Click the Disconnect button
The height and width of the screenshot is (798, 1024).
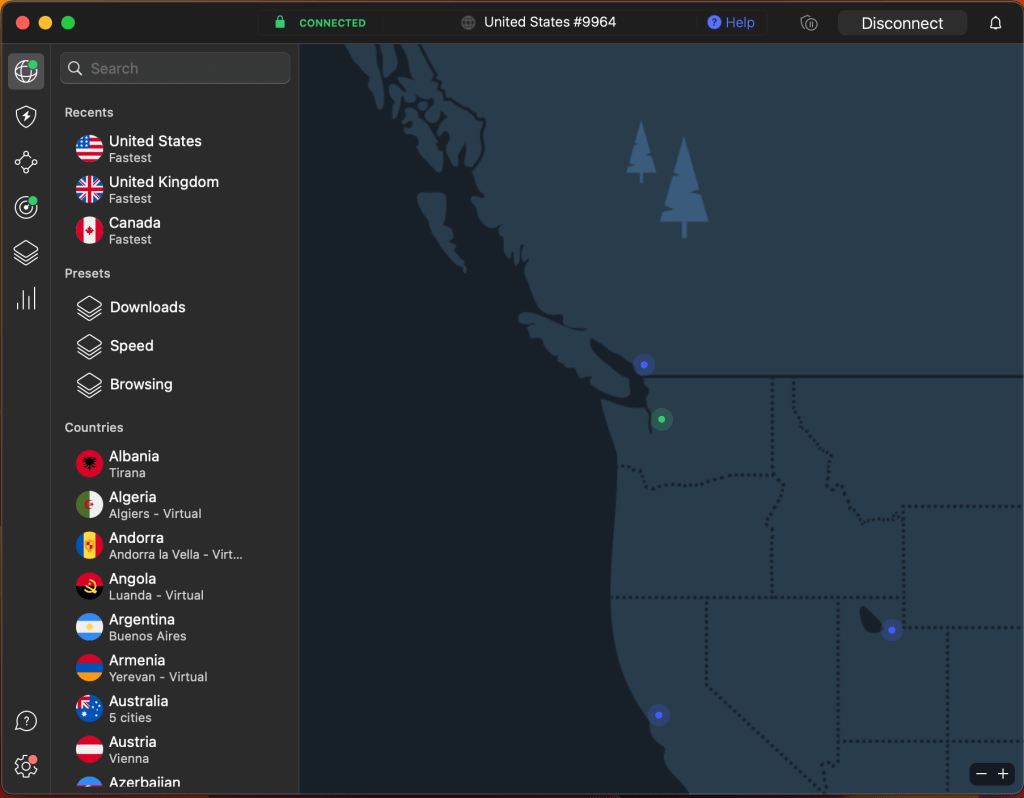coord(902,23)
